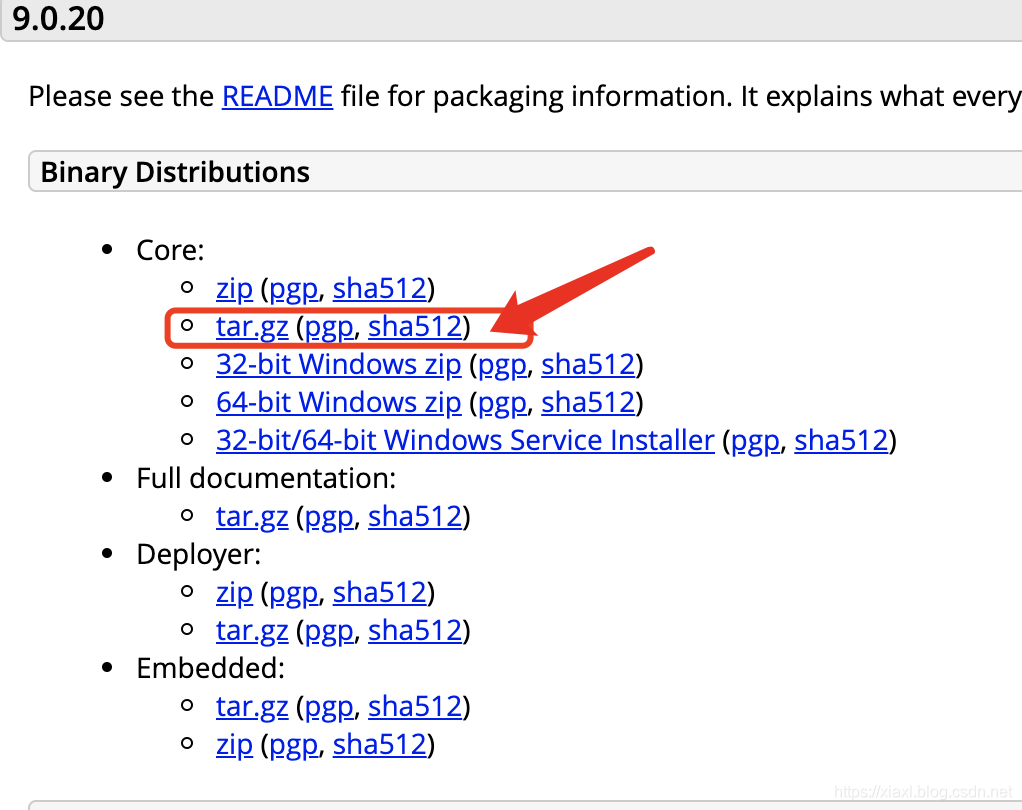Open pgp for Windows Service Installer
This screenshot has height=810, width=1022.
click(x=755, y=440)
